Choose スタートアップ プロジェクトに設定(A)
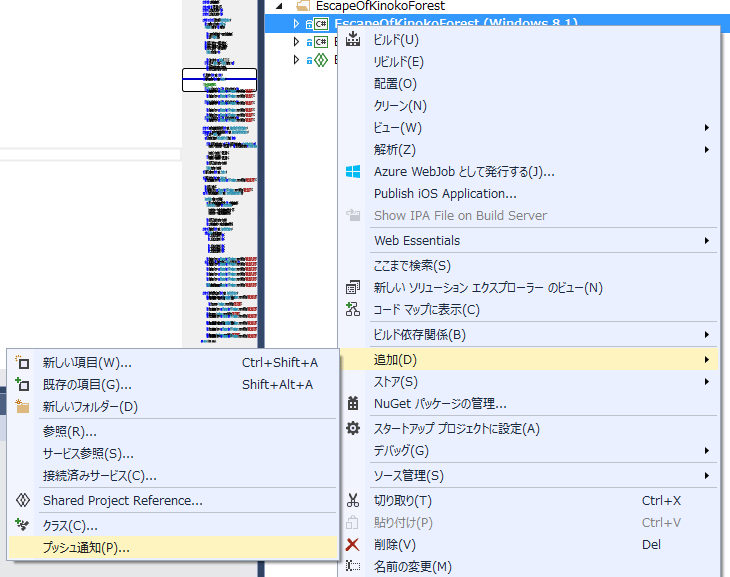Image resolution: width=730 pixels, height=577 pixels. pos(529,428)
